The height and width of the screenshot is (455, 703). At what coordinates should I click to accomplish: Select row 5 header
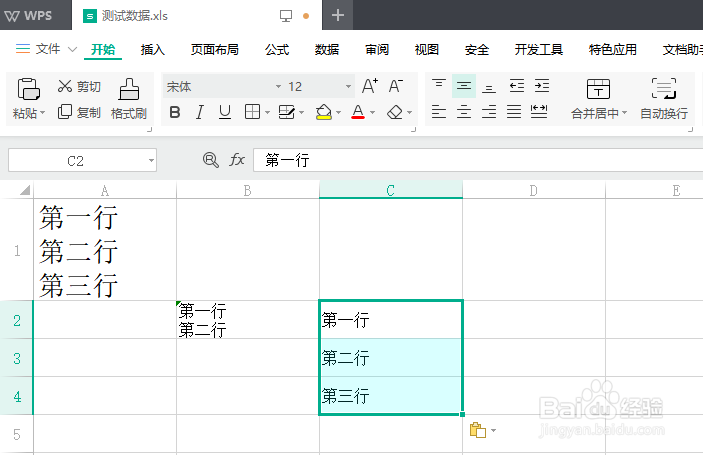(17, 434)
